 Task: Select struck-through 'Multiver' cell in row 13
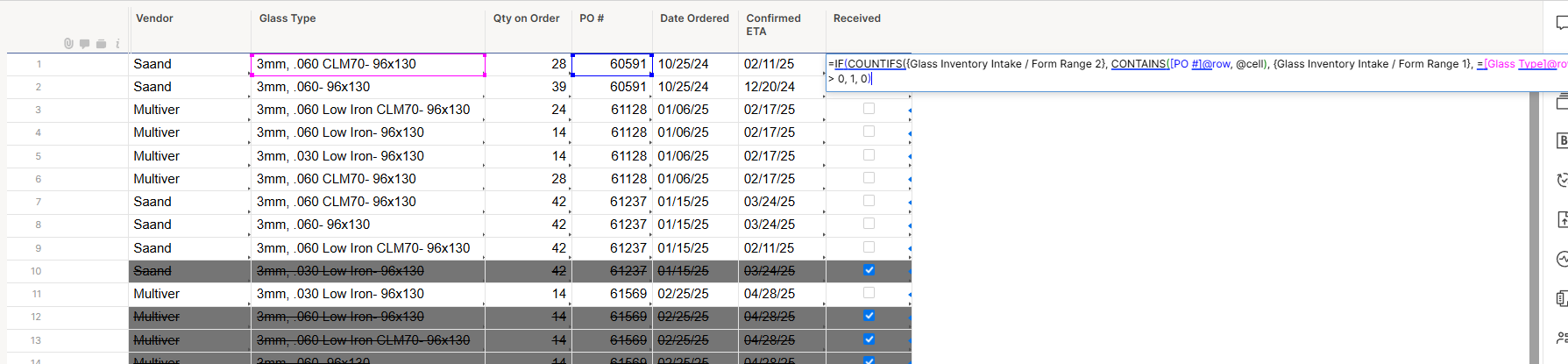189,340
